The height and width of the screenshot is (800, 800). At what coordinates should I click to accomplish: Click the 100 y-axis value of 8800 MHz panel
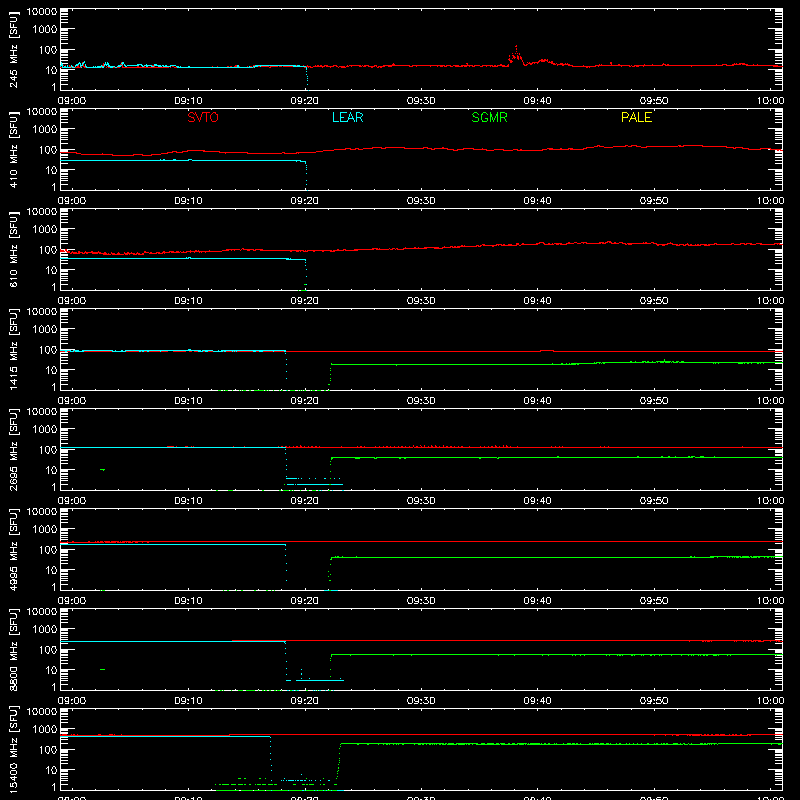(48, 649)
